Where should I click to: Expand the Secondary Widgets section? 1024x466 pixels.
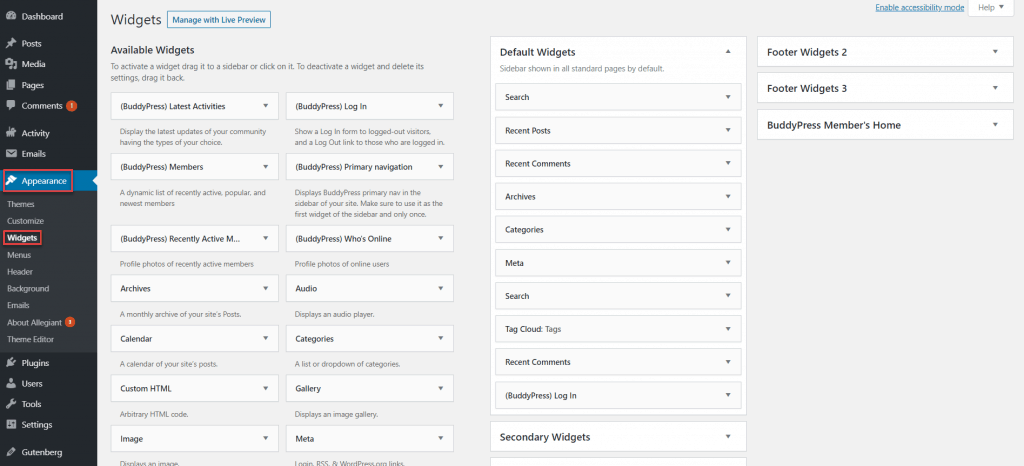click(x=728, y=437)
